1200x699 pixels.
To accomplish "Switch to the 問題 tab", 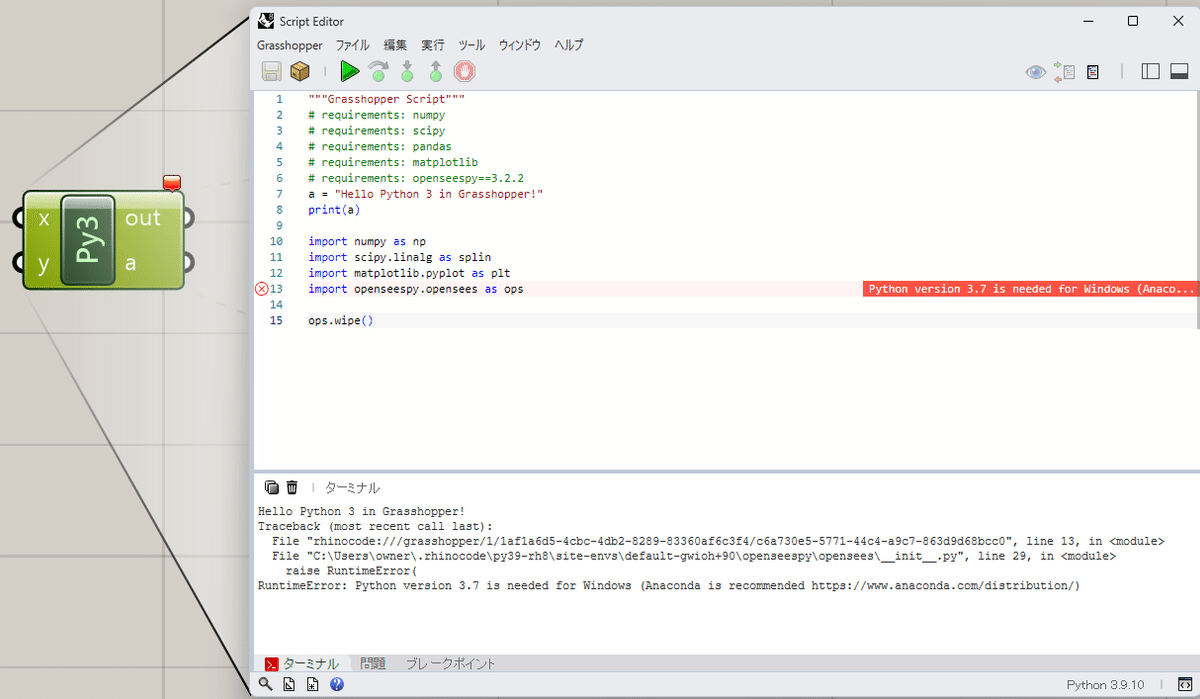I will (372, 663).
